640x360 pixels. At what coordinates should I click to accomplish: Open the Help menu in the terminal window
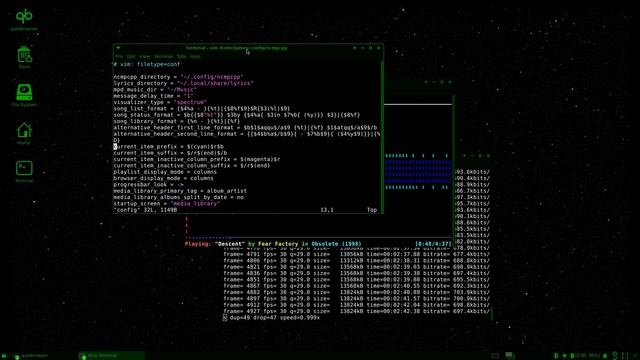click(x=195, y=56)
